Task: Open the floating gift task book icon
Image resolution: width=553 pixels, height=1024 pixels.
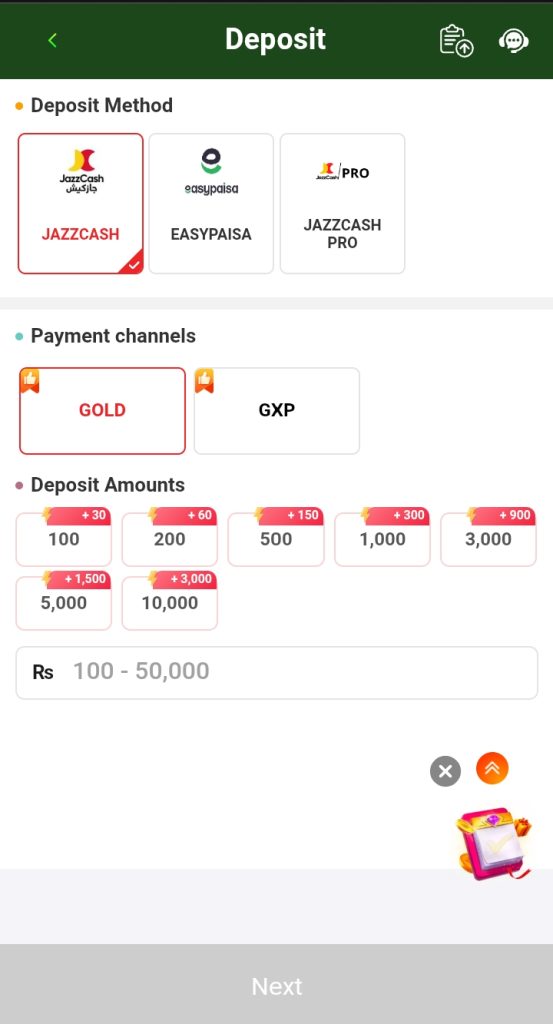Action: click(x=494, y=844)
